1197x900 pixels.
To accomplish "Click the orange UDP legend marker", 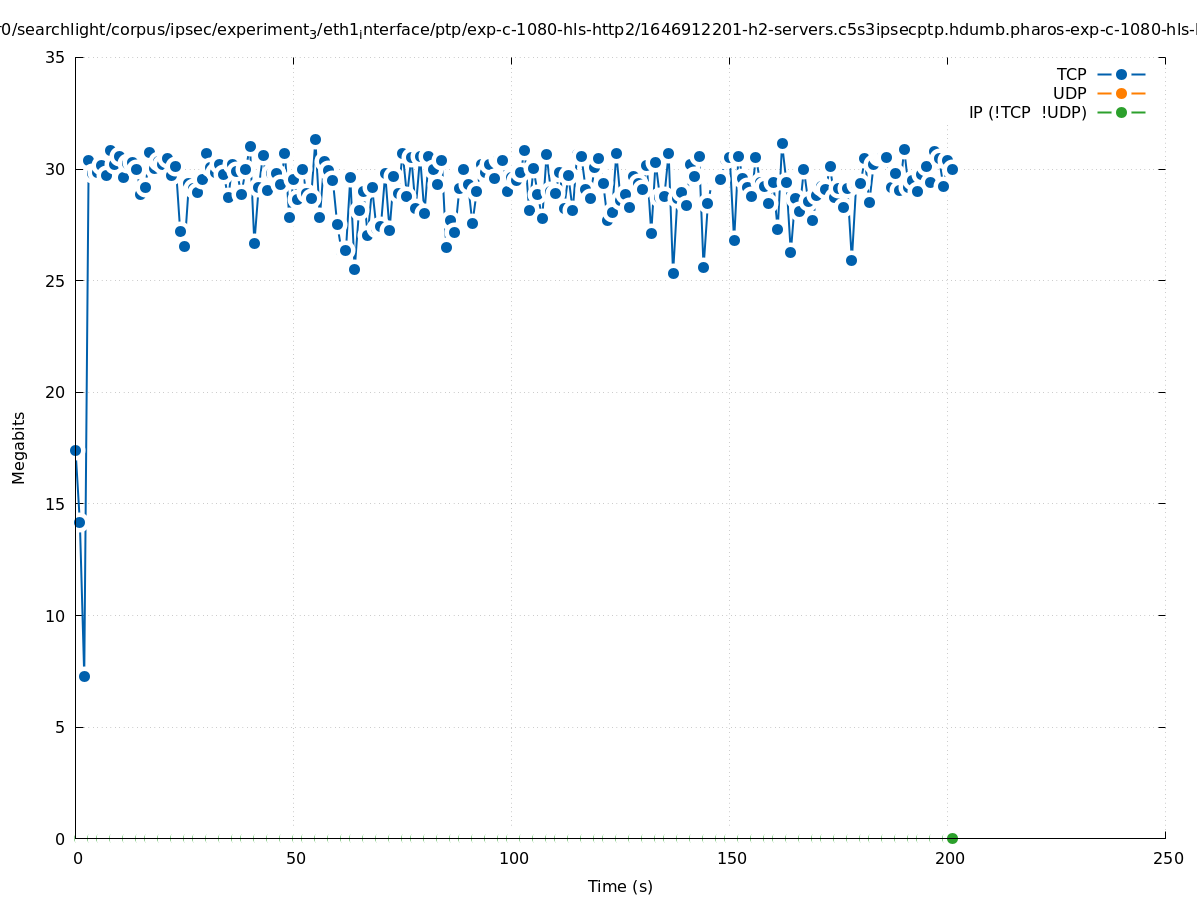I will pyautogui.click(x=1121, y=94).
